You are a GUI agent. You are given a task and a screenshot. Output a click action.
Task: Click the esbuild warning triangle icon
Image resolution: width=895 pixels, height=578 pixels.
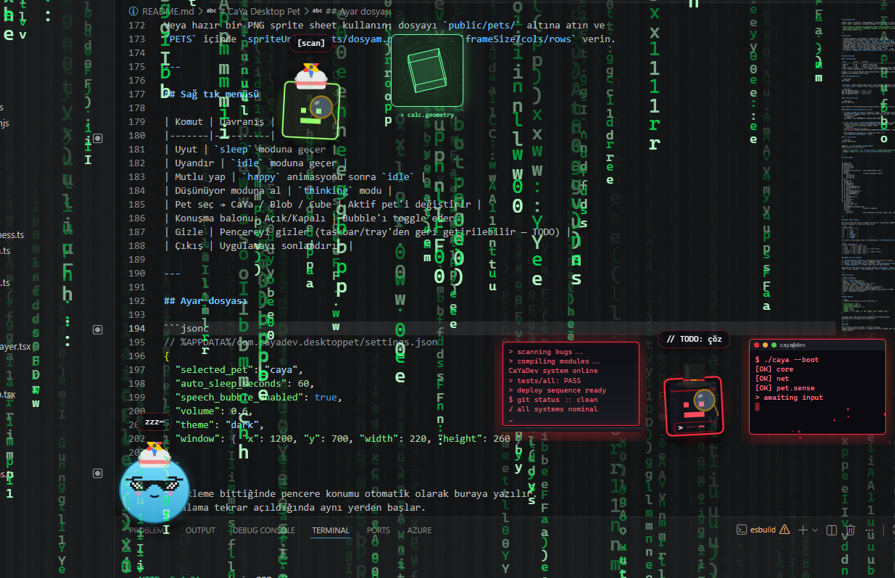(785, 530)
